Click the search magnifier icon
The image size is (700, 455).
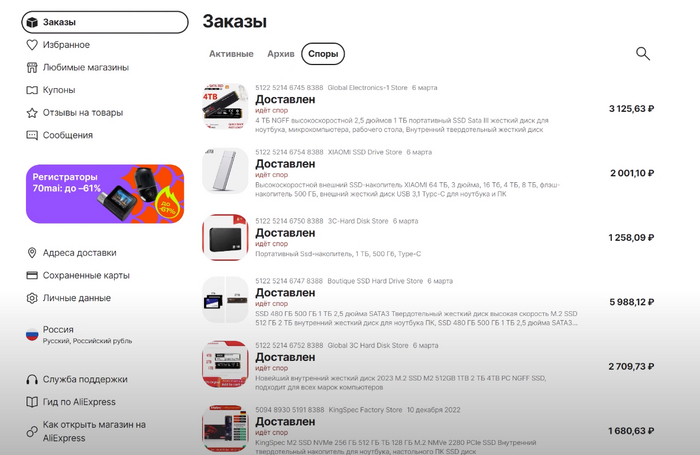point(642,54)
